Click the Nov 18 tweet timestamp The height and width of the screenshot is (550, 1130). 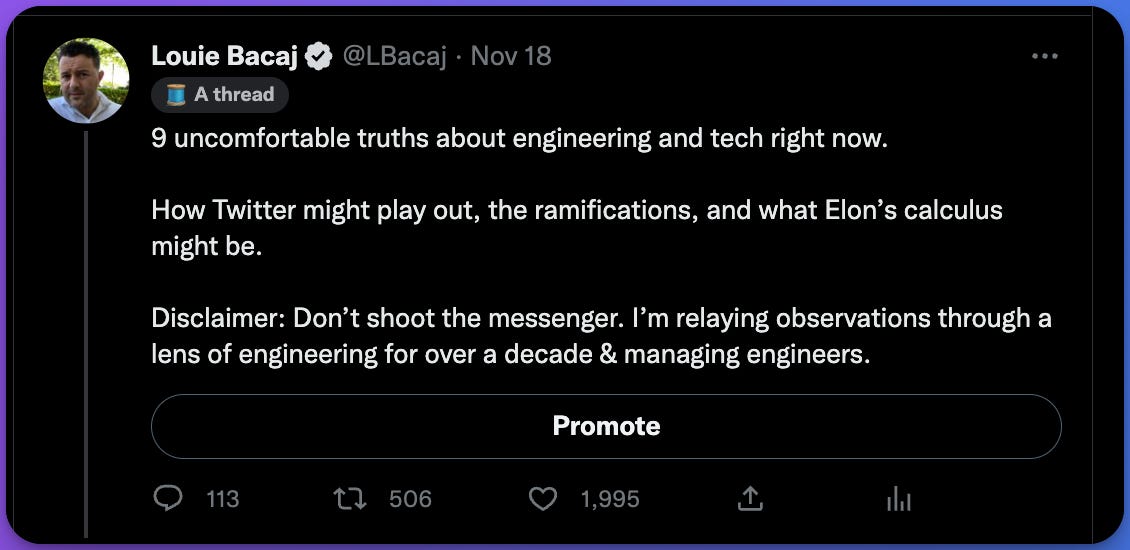(511, 56)
